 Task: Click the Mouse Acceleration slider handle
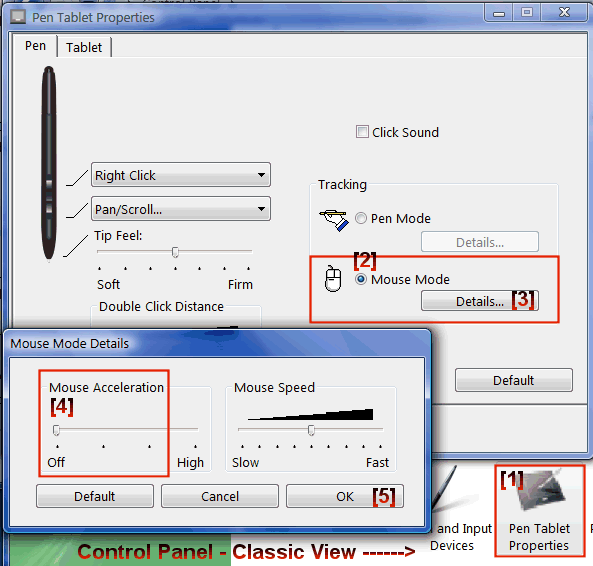pyautogui.click(x=56, y=430)
